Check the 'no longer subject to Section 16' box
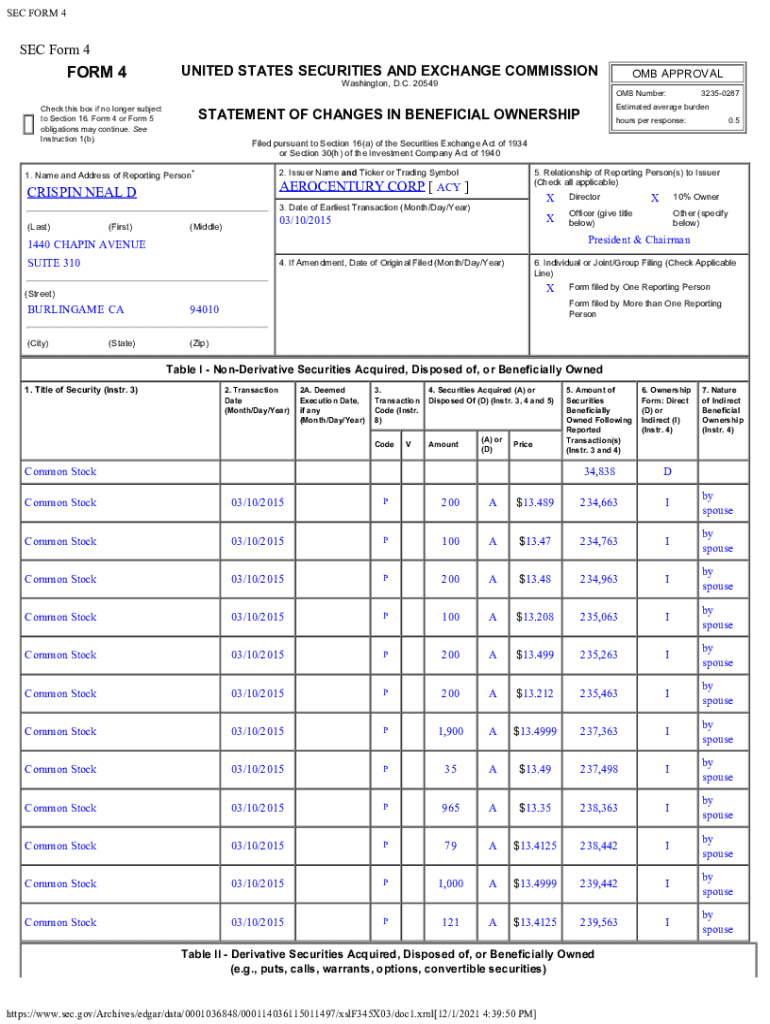770x1024 pixels. (27, 124)
